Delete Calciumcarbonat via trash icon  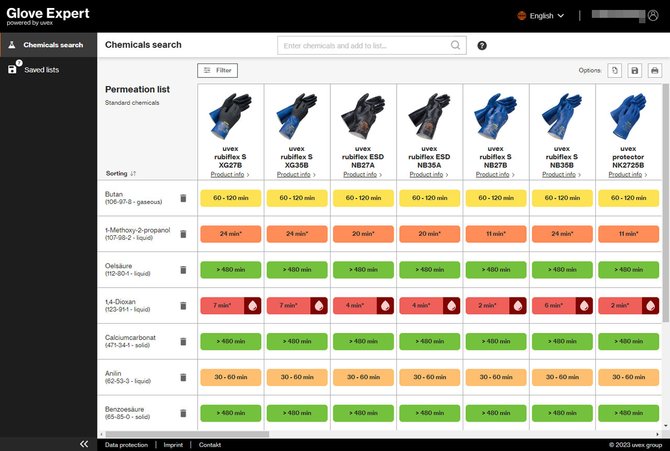(183, 342)
